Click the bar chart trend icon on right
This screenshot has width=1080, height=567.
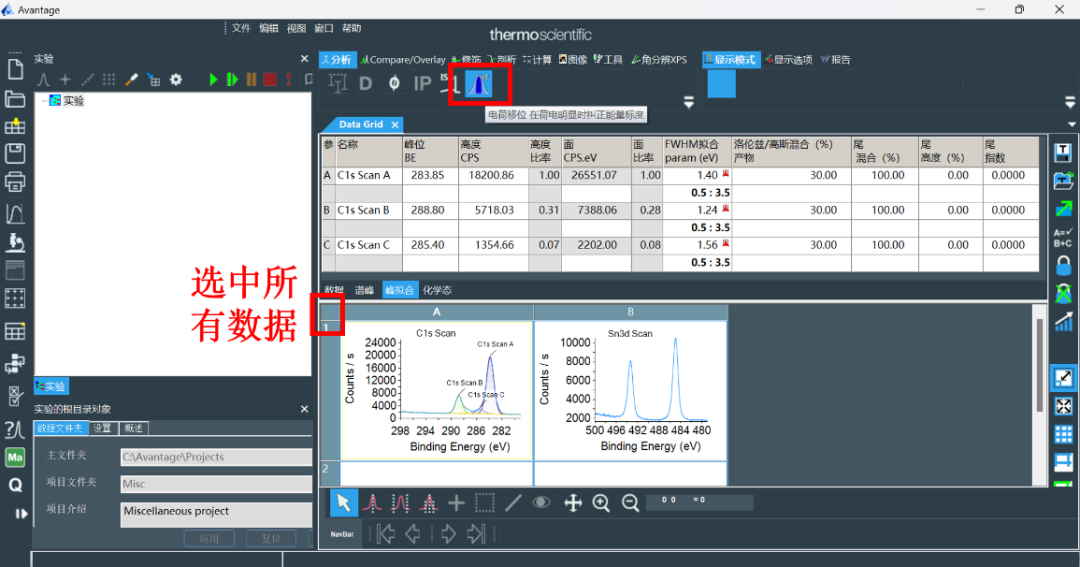(x=1063, y=321)
